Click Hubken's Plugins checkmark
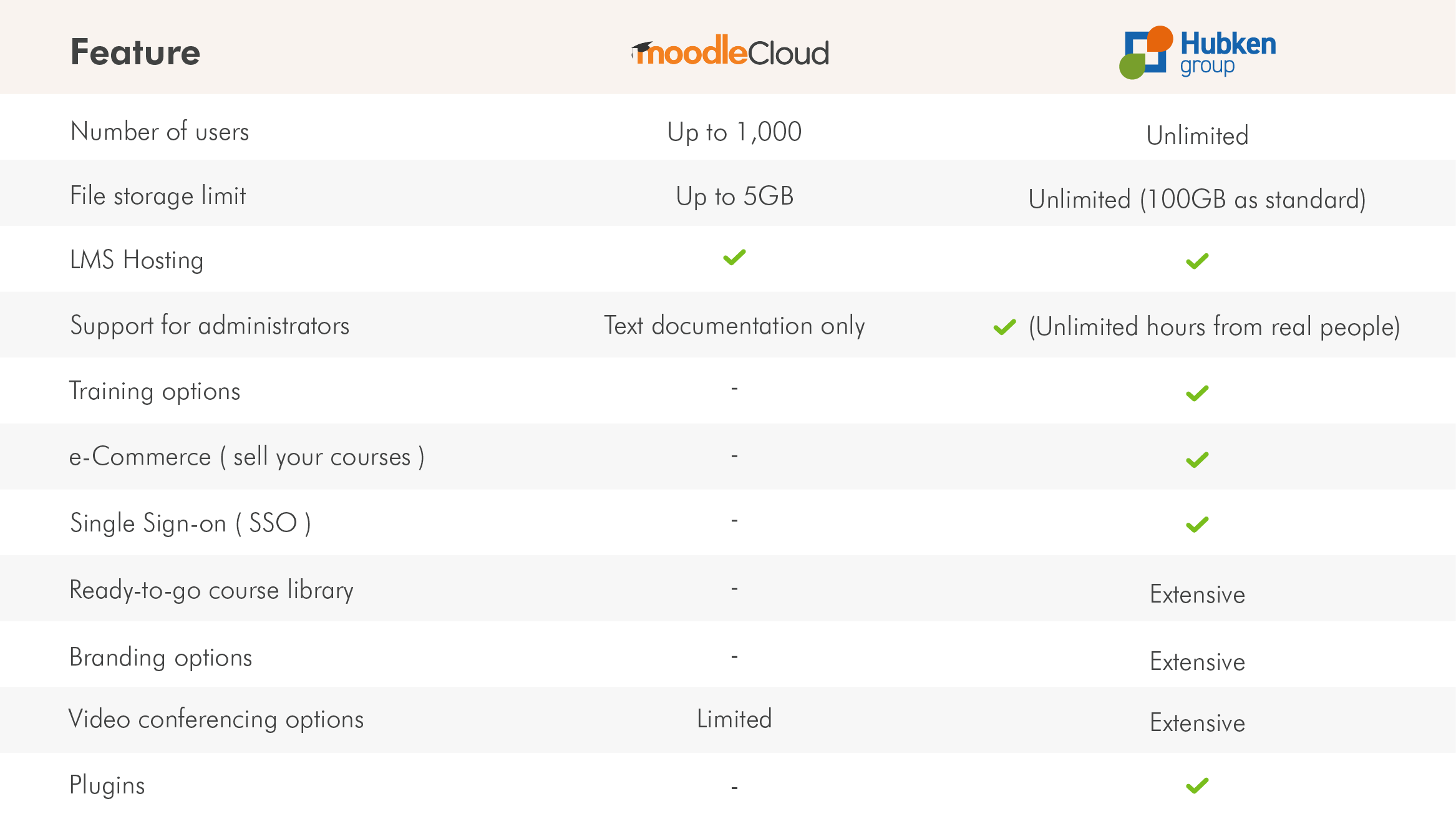The height and width of the screenshot is (819, 1456). (1197, 786)
